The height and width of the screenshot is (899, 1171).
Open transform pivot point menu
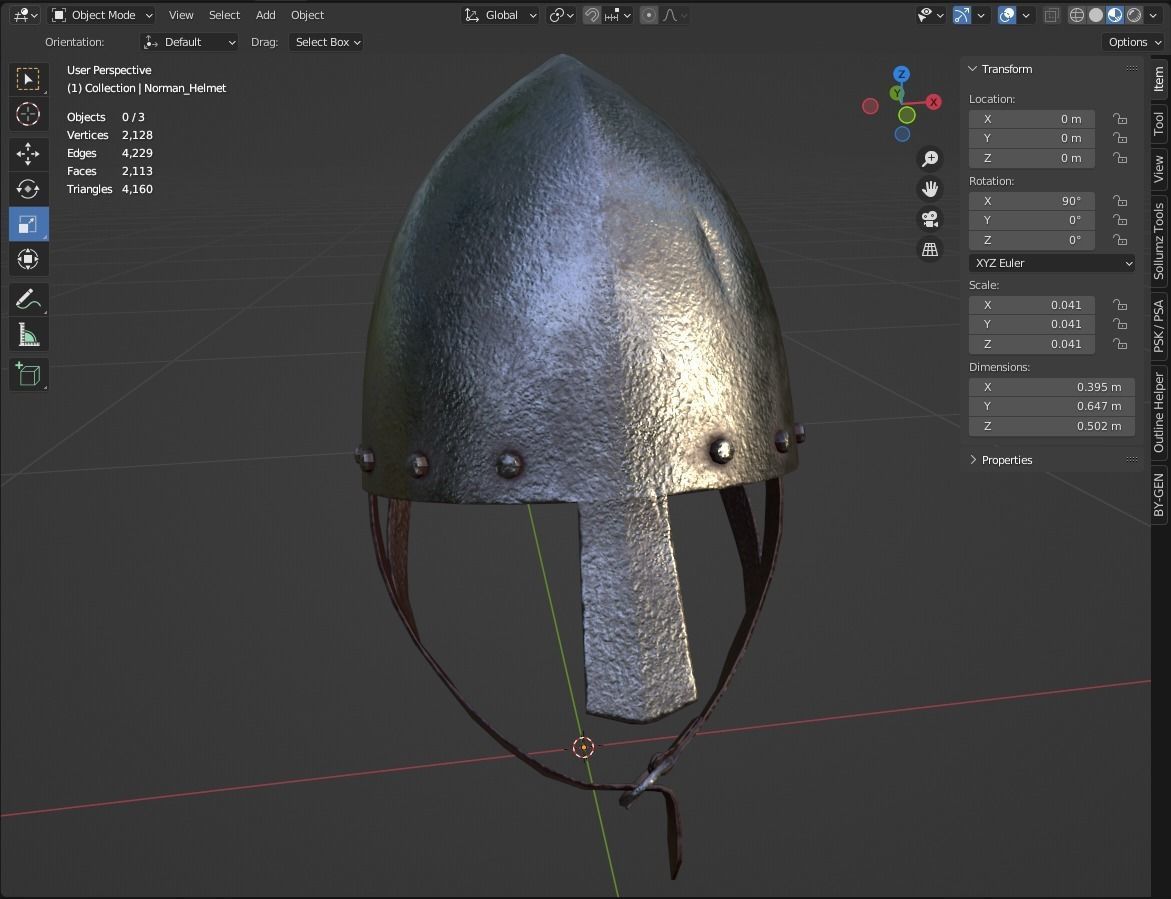561,15
